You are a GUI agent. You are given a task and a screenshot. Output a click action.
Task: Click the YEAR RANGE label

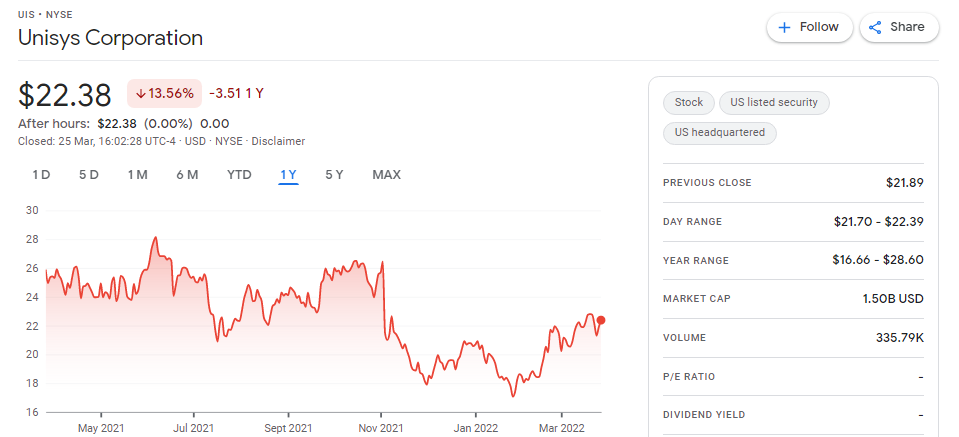[696, 260]
